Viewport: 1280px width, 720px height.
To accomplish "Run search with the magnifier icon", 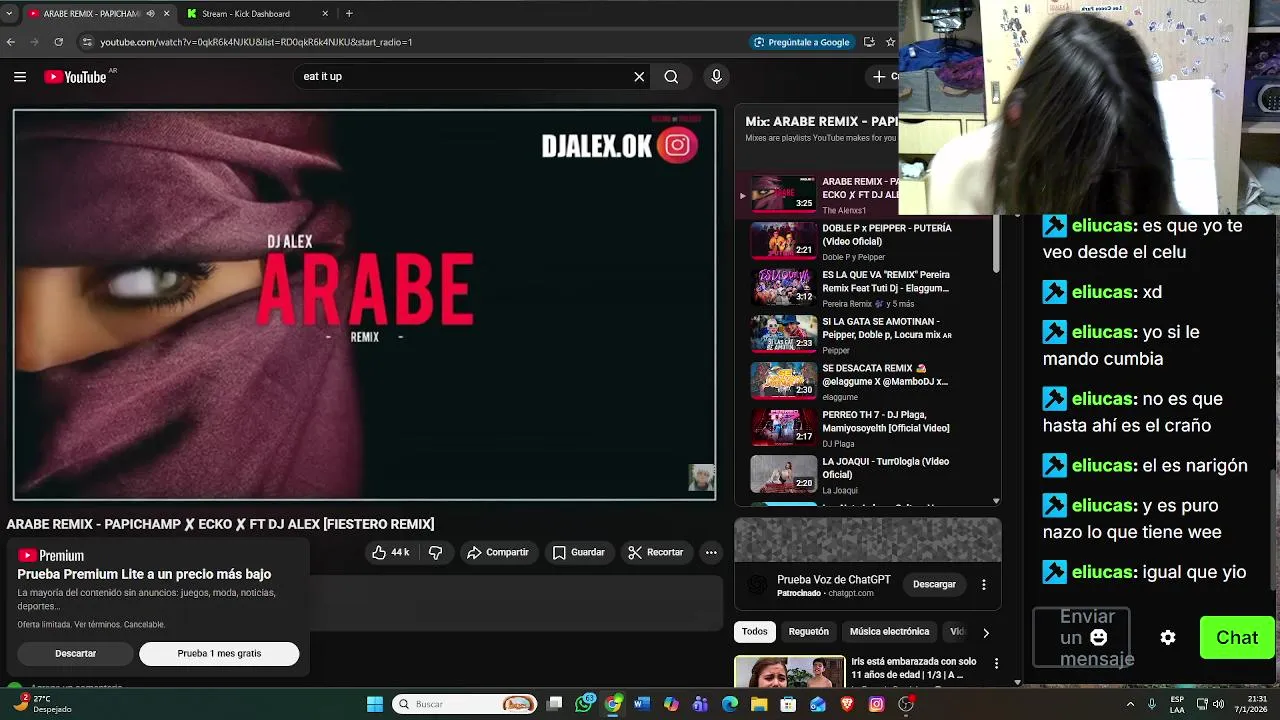I will coord(671,76).
